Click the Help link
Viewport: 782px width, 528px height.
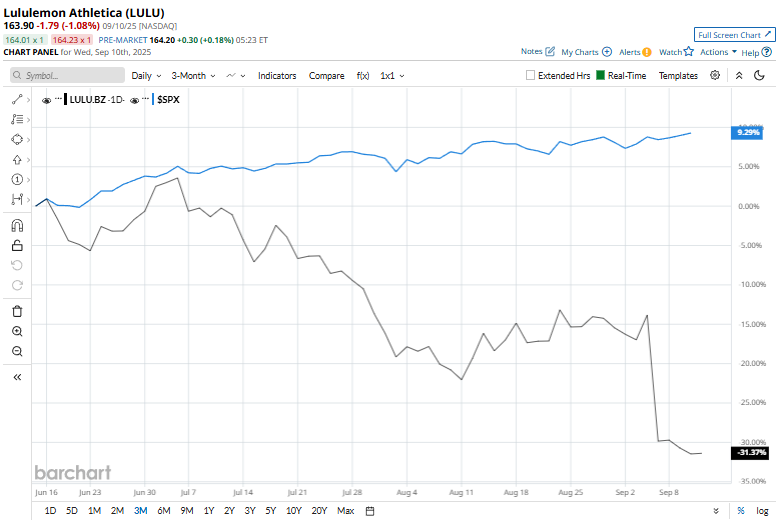[x=750, y=52]
